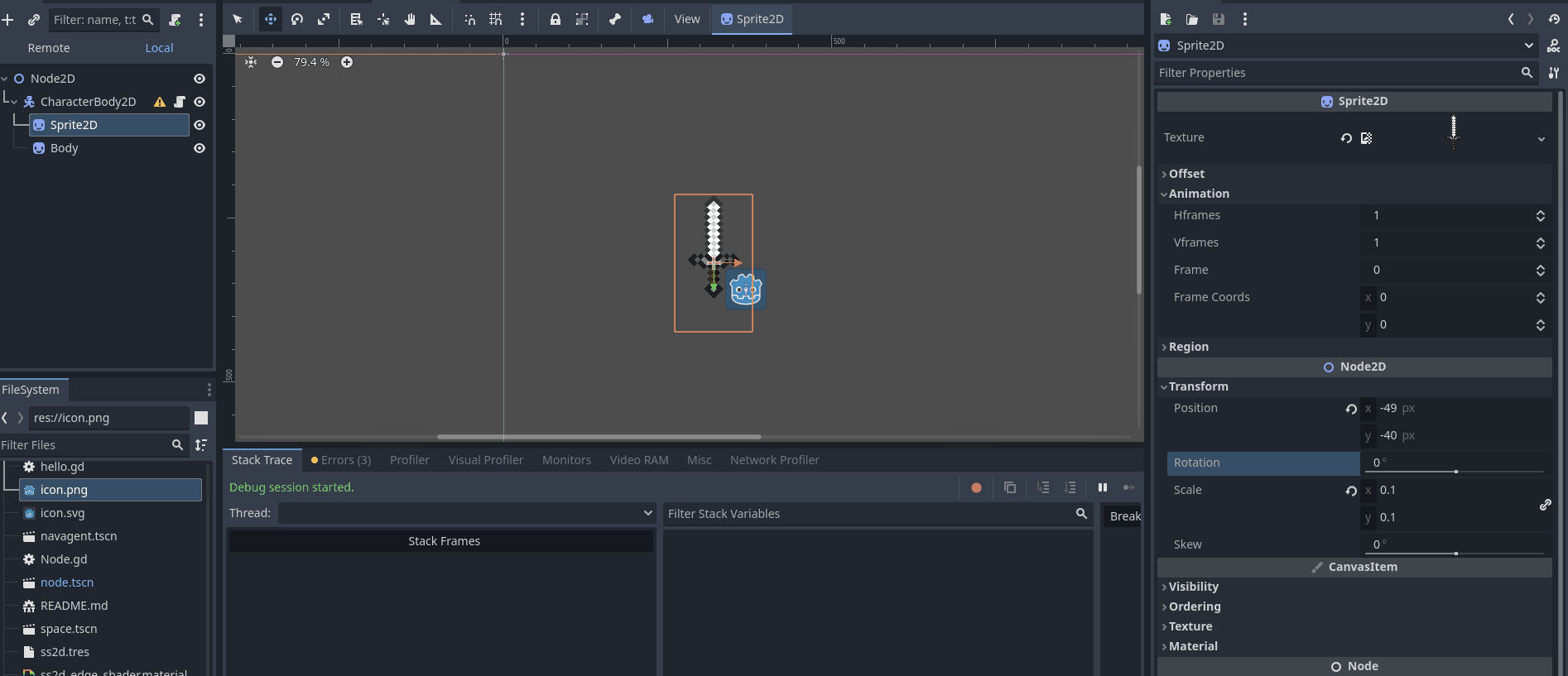The height and width of the screenshot is (676, 1568).
Task: Copy the debugger error
Action: (x=1010, y=487)
